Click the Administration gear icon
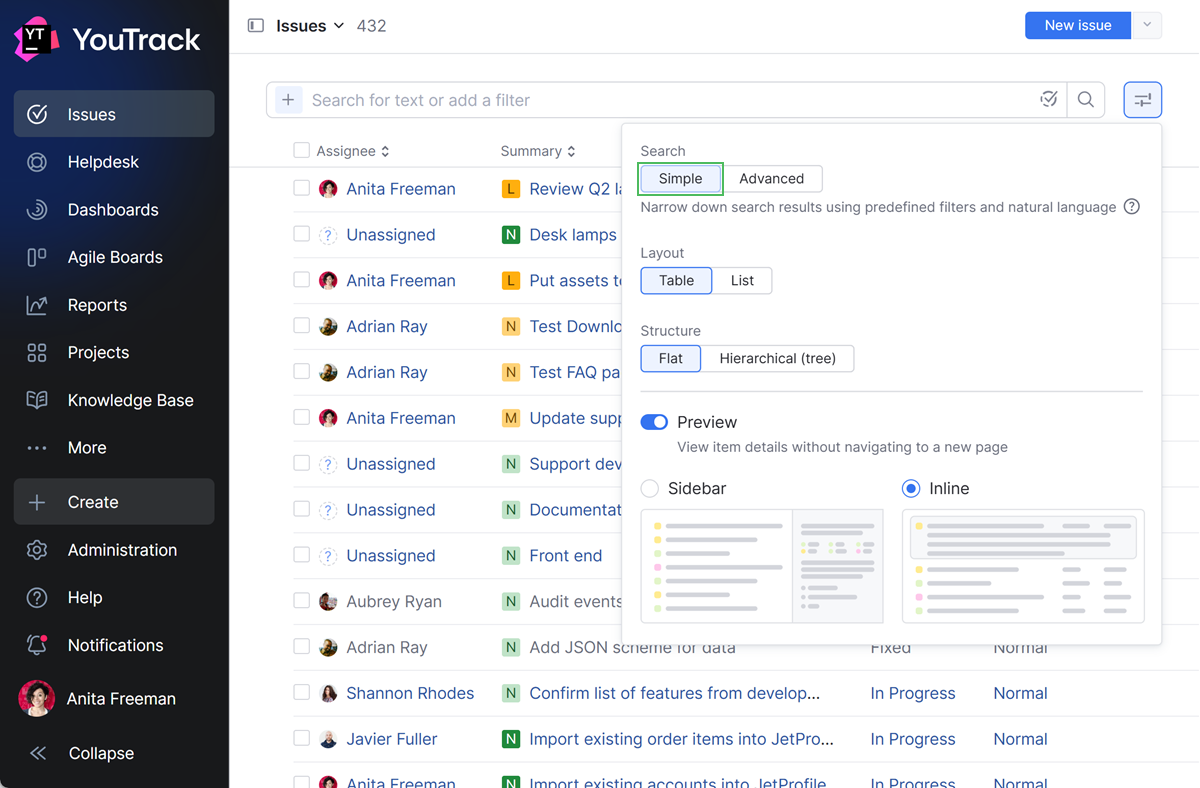Image resolution: width=1200 pixels, height=788 pixels. tap(37, 550)
